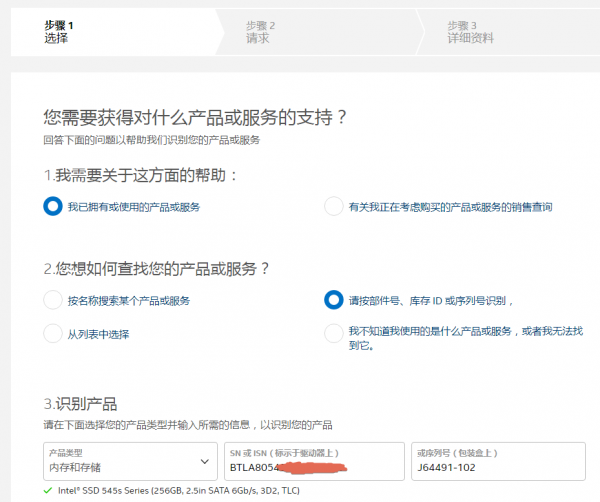Viewport: 600px width, 502px height.
Task: Choose the 我不知道我使用的是什么产品或服务 radio option
Action: click(x=334, y=333)
